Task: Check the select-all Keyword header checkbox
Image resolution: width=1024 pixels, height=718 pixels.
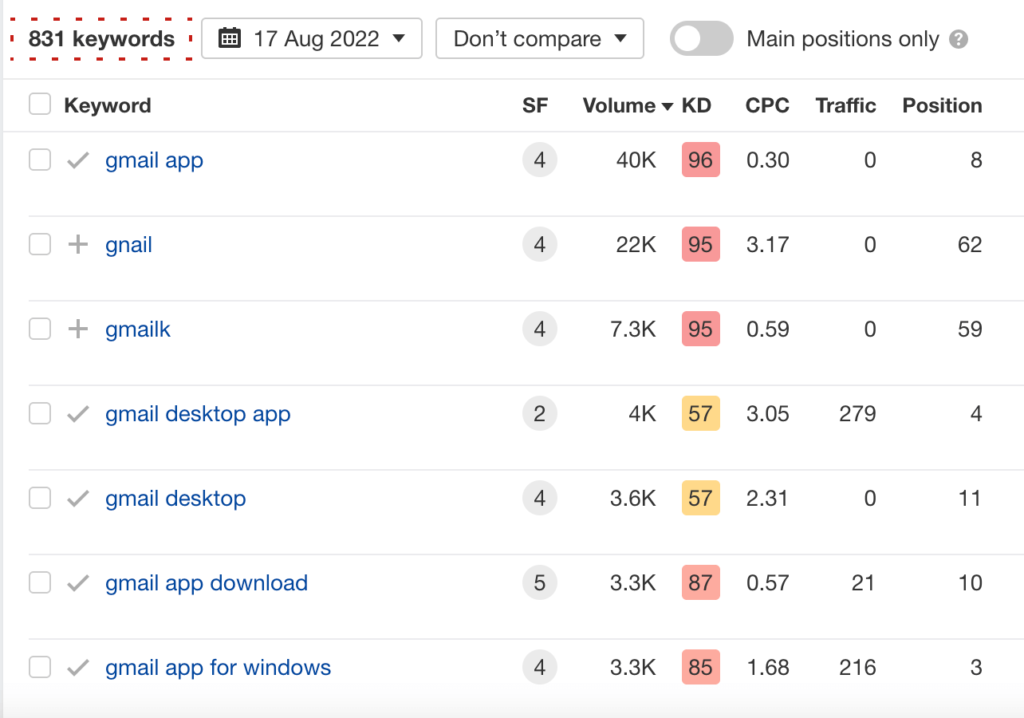Action: (x=40, y=105)
